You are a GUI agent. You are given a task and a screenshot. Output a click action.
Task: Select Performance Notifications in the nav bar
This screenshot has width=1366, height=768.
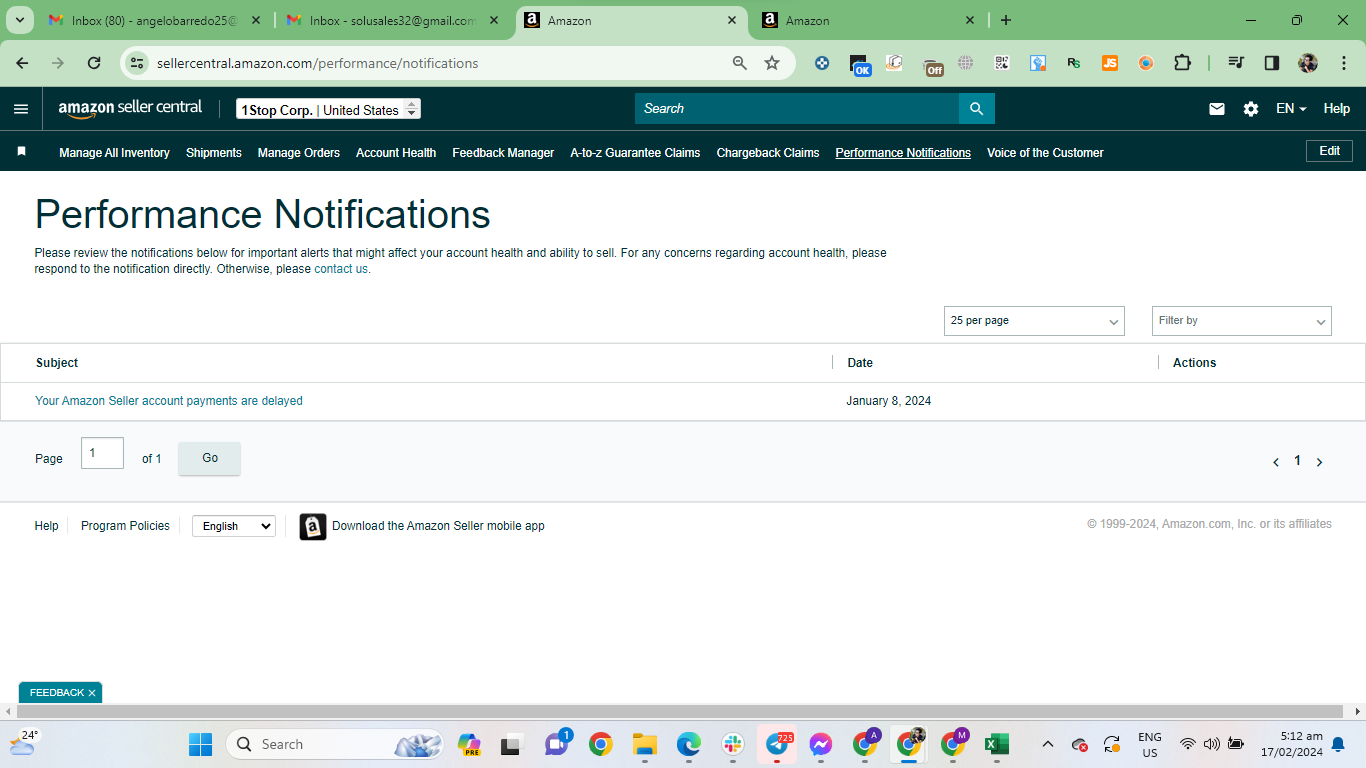[903, 153]
